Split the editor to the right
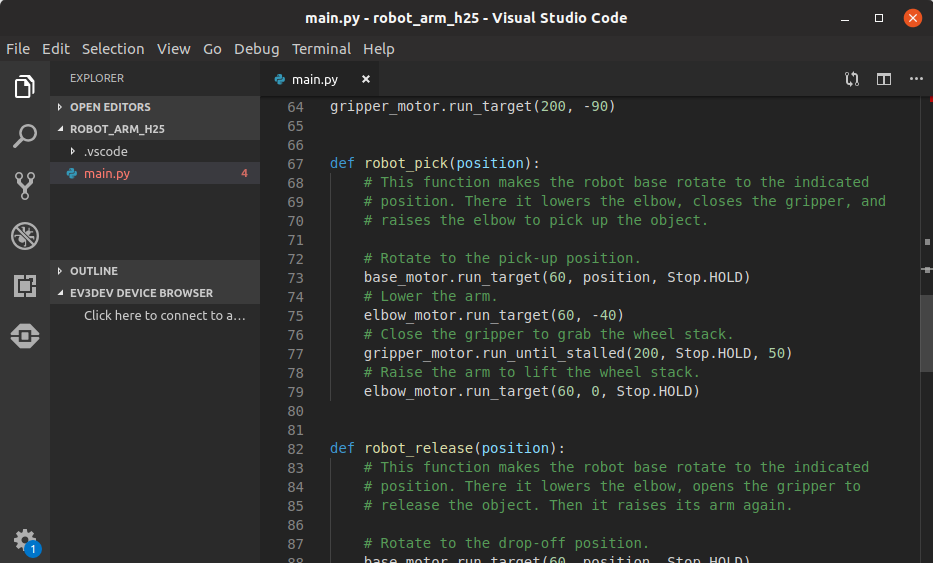Screen dimensions: 933x563 (884, 79)
